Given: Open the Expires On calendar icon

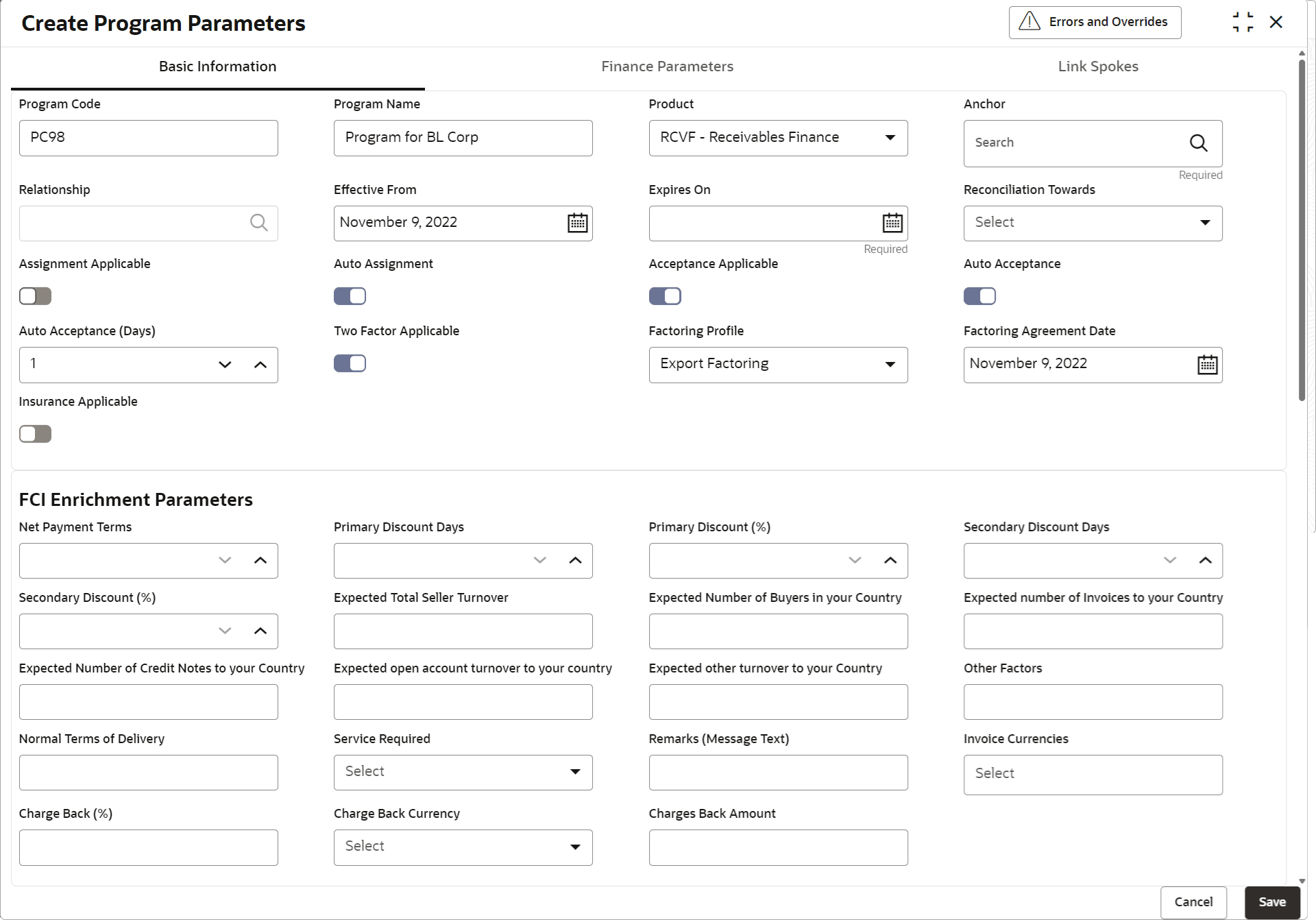Looking at the screenshot, I should click(x=892, y=223).
